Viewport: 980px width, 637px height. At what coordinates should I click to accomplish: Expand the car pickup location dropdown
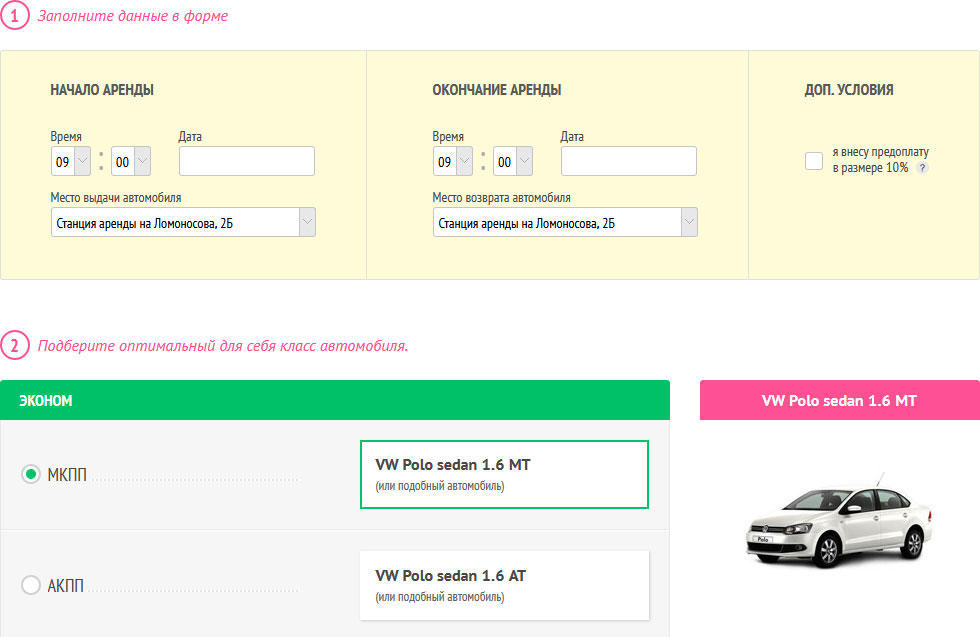click(183, 222)
